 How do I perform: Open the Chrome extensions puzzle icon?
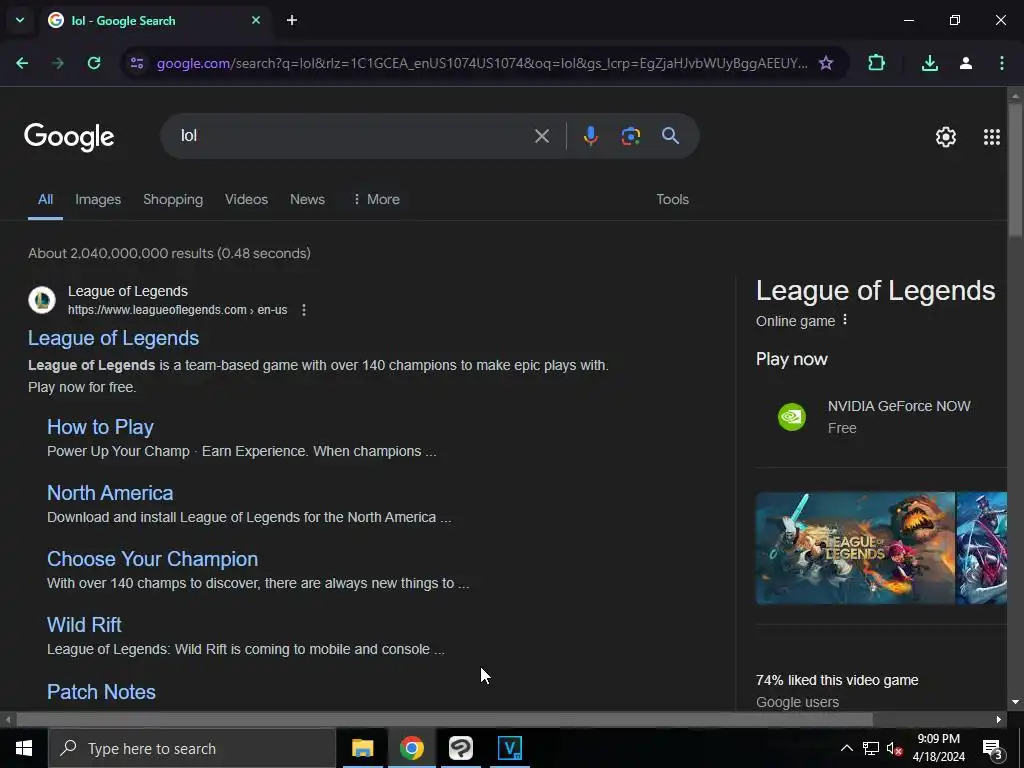click(876, 63)
